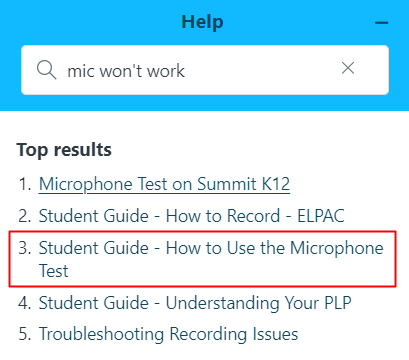
Task: Collapse Help using the top-right dash
Action: (382, 23)
